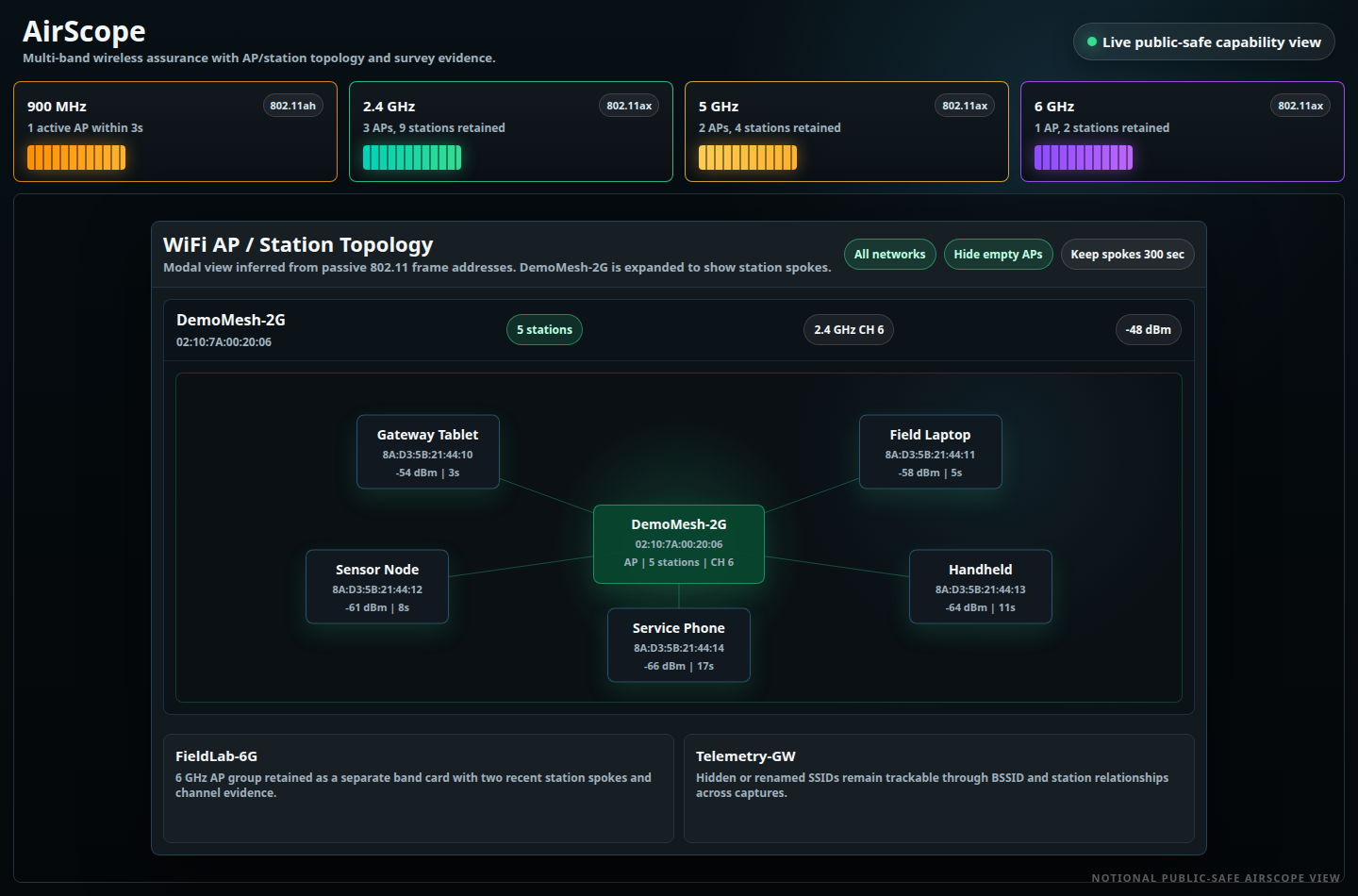Click 'AP | 5 stations | CH 6' text
This screenshot has width=1358, height=896.
[679, 562]
